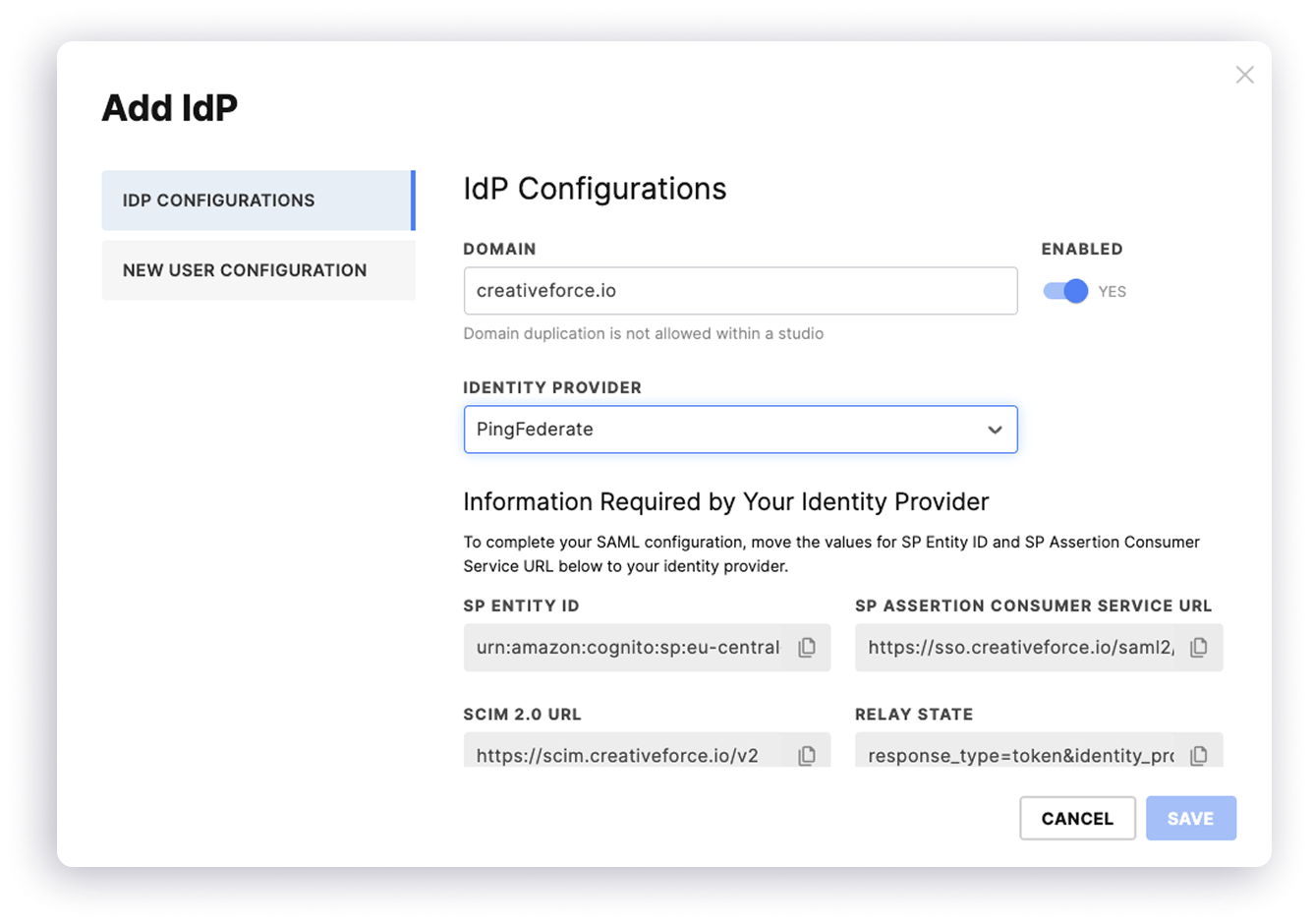Select the IdP Configurations tab
This screenshot has height=924, width=1313.
(x=258, y=201)
